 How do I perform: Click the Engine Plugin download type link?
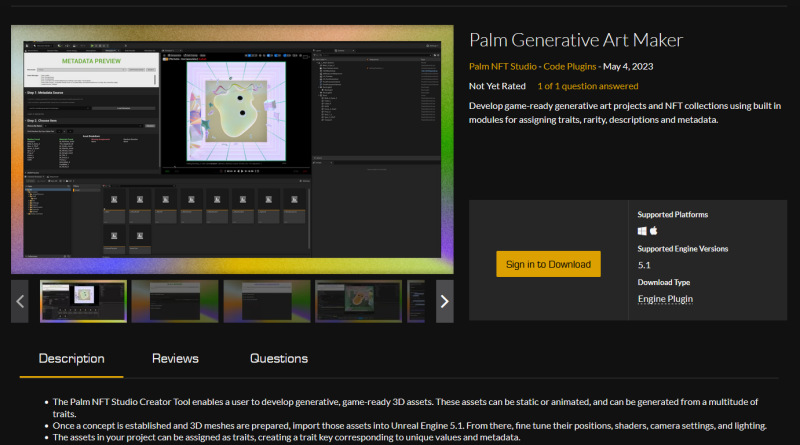[x=665, y=299]
